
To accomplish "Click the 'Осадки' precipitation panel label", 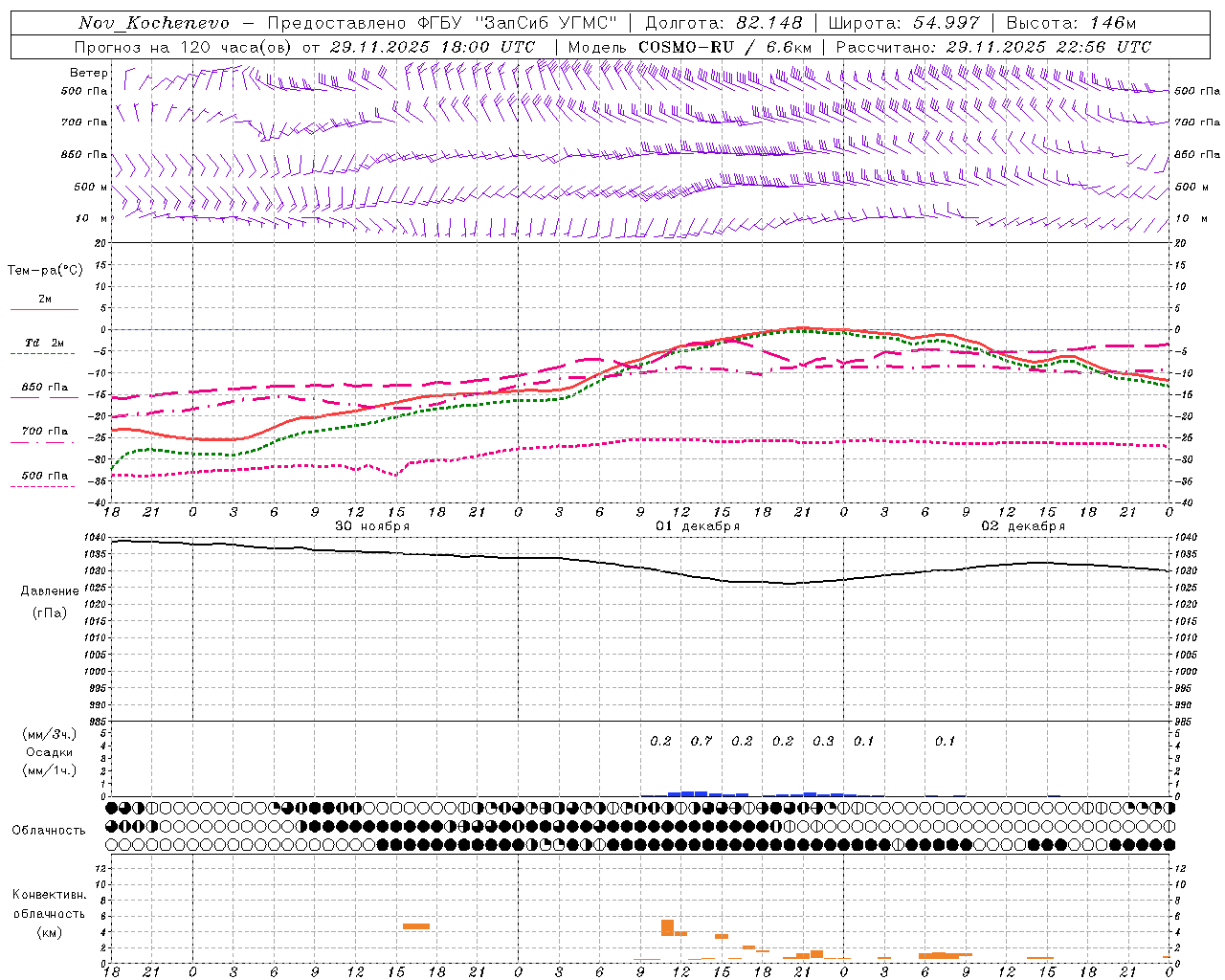I will click(49, 752).
